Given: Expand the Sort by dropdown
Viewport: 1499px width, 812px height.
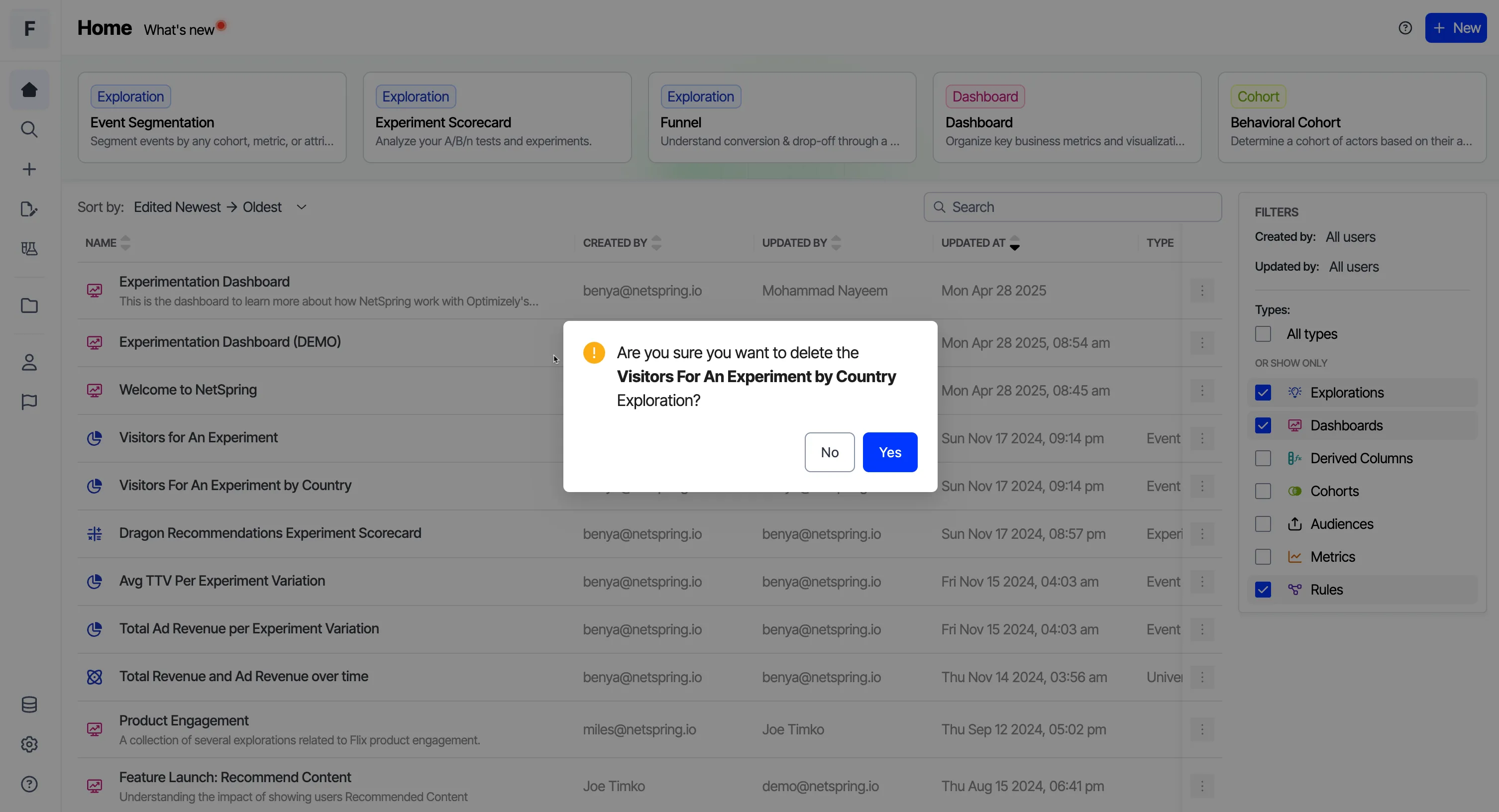Looking at the screenshot, I should (x=220, y=207).
